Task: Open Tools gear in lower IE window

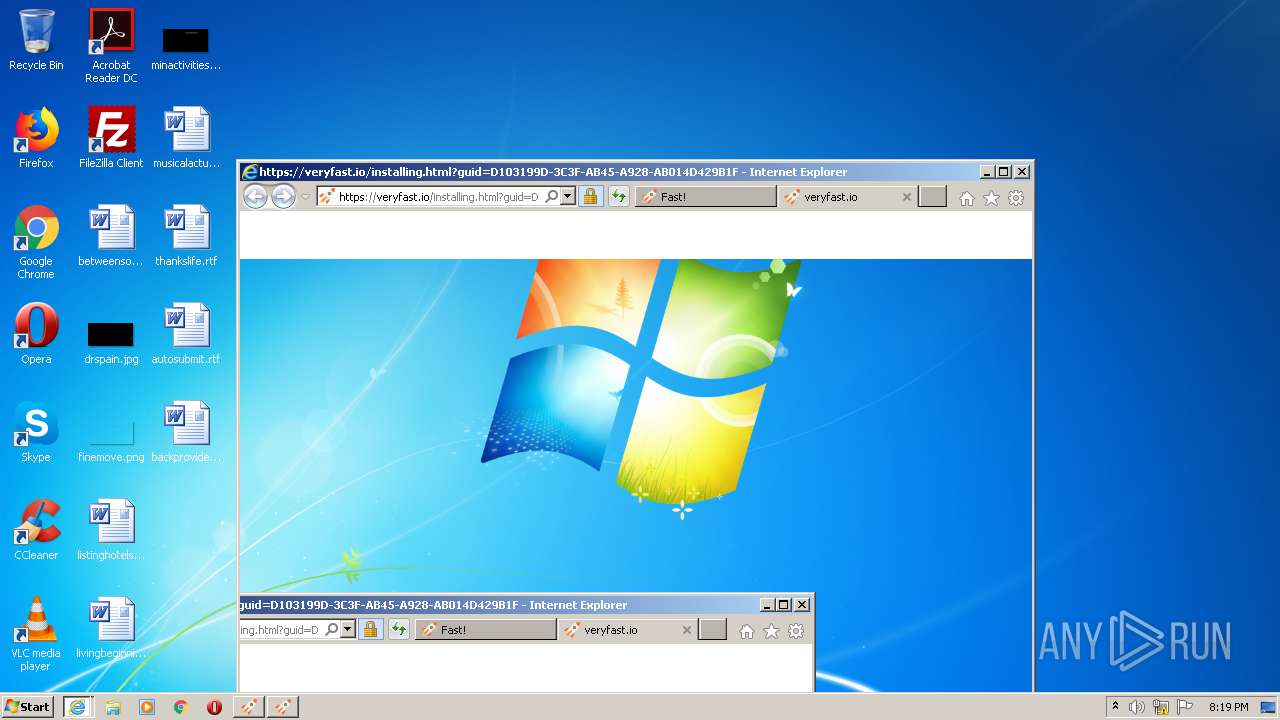Action: pos(796,631)
